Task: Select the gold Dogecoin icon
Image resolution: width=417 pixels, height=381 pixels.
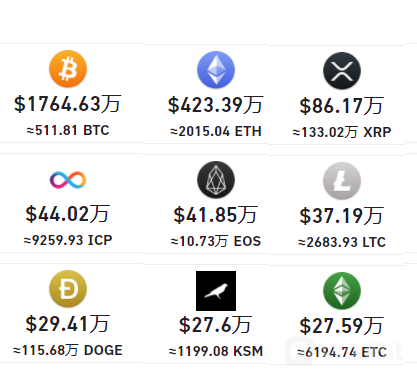Action: click(x=68, y=289)
